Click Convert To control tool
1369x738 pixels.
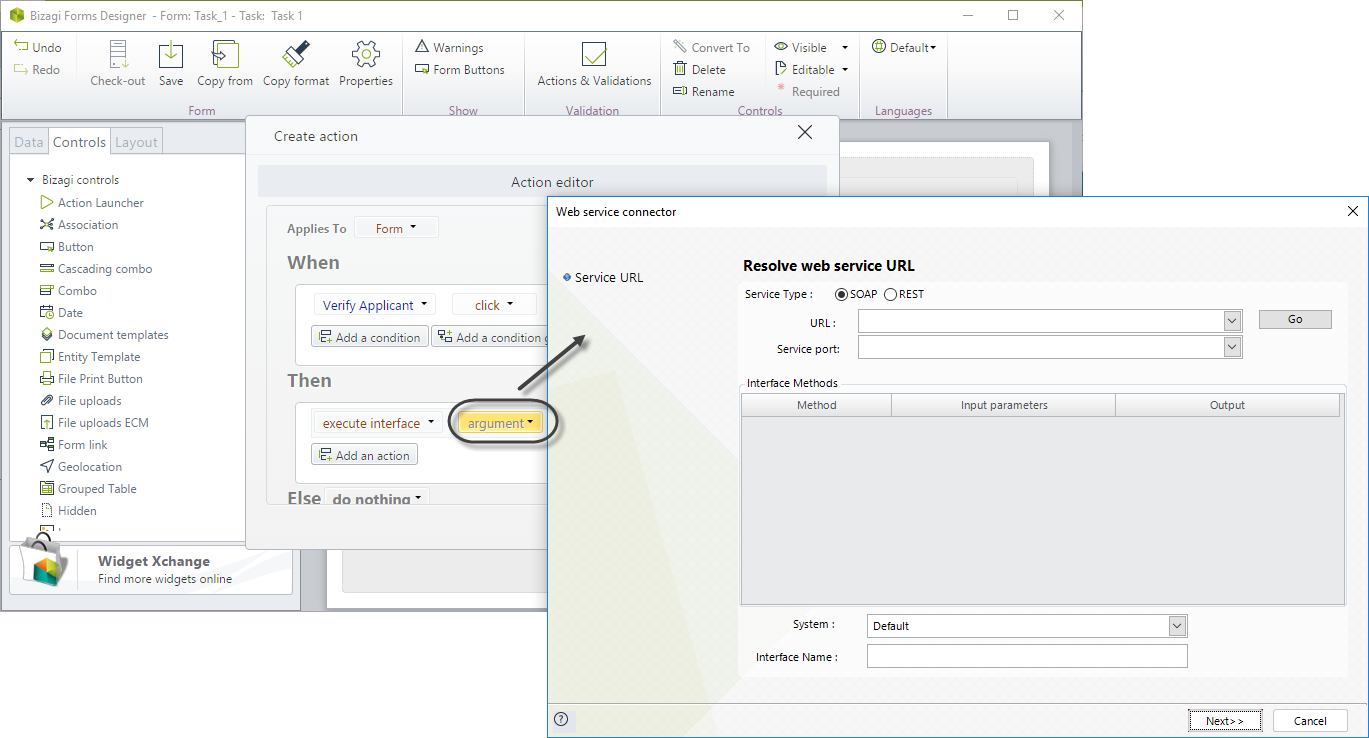pos(711,47)
